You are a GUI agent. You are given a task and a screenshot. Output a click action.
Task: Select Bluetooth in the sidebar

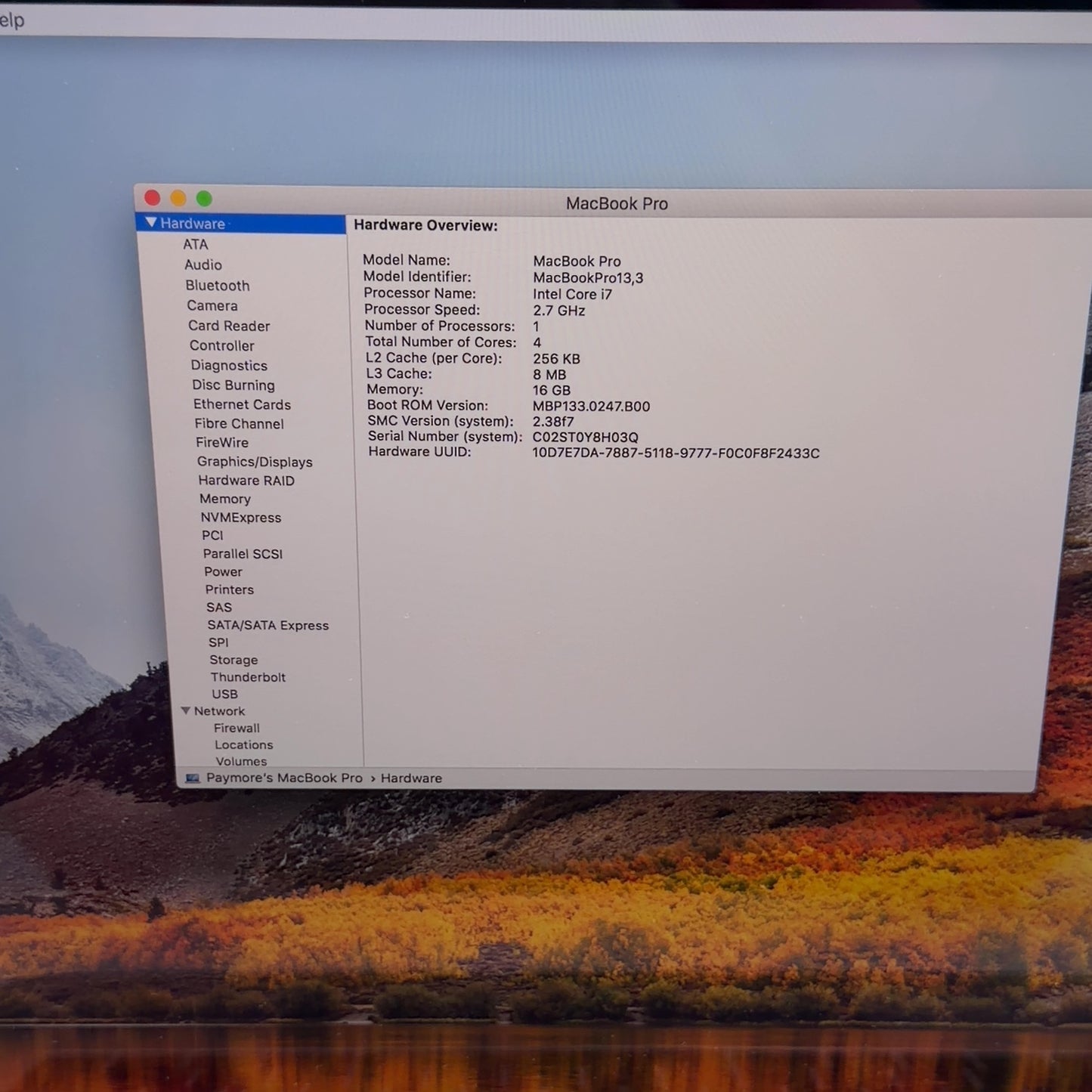pyautogui.click(x=218, y=286)
